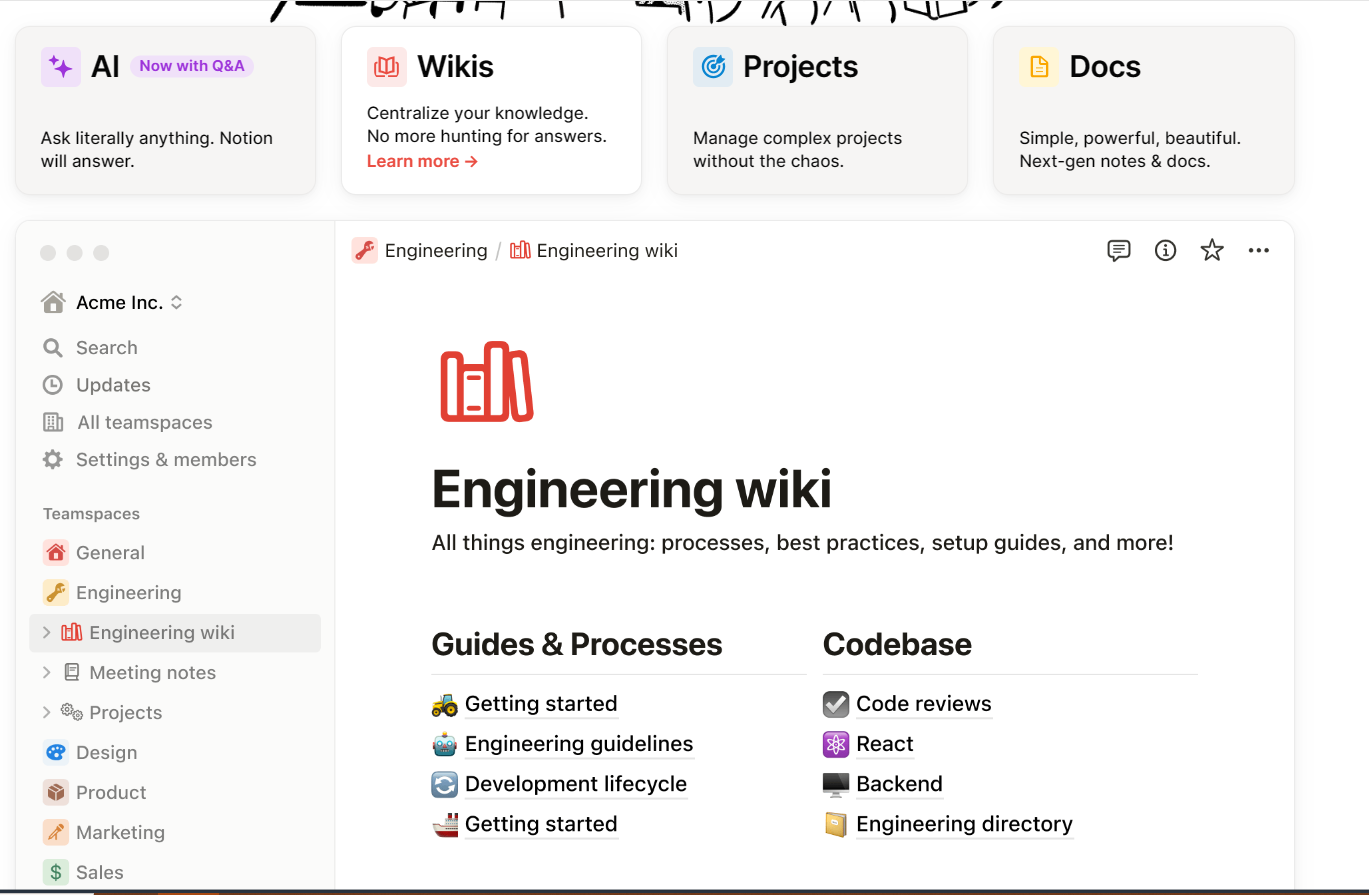Click the Search magnifier in sidebar
Image resolution: width=1369 pixels, height=895 pixels.
click(53, 348)
